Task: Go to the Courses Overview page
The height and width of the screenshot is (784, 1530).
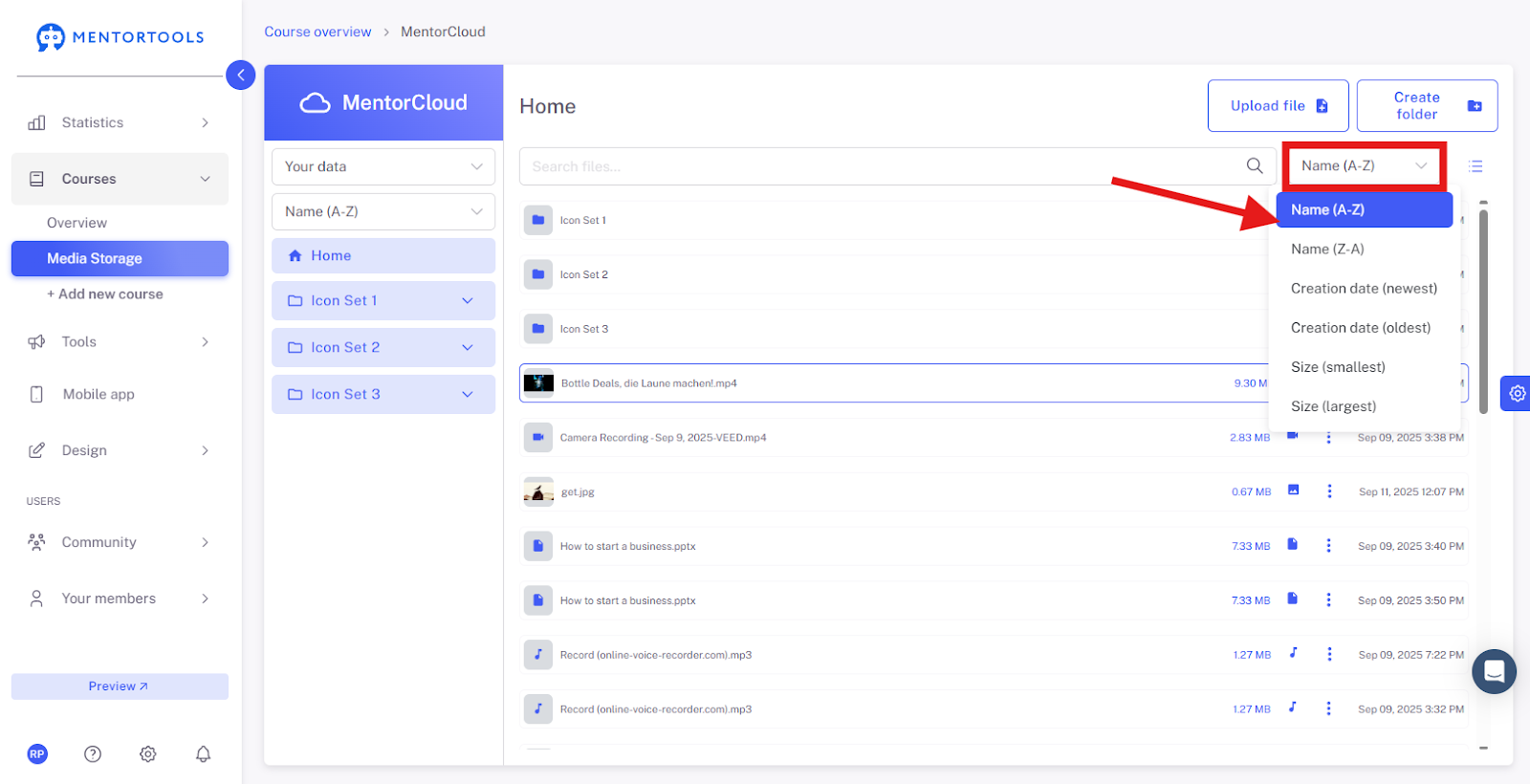Action: coord(76,223)
